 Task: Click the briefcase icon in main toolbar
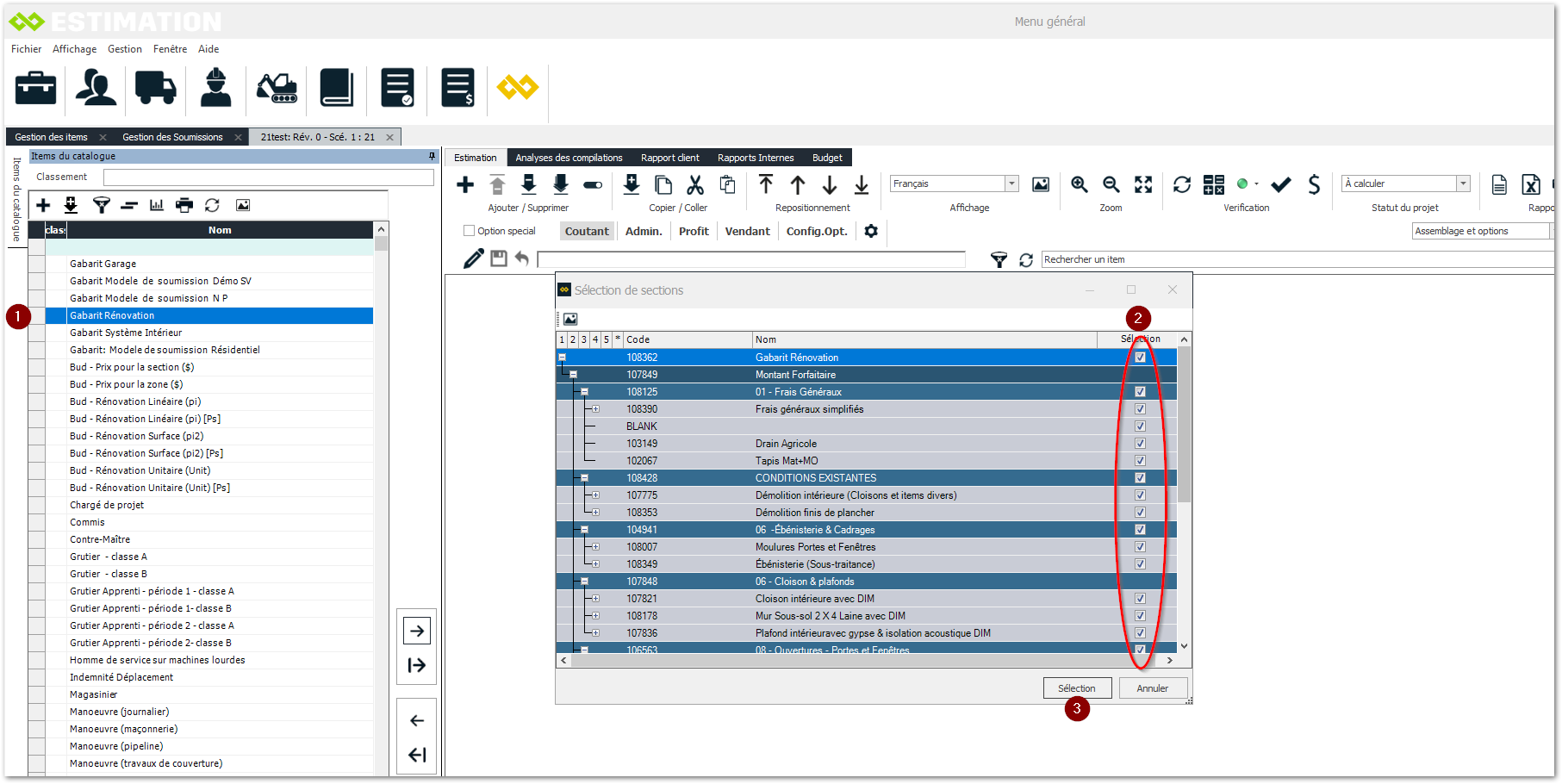tap(35, 88)
